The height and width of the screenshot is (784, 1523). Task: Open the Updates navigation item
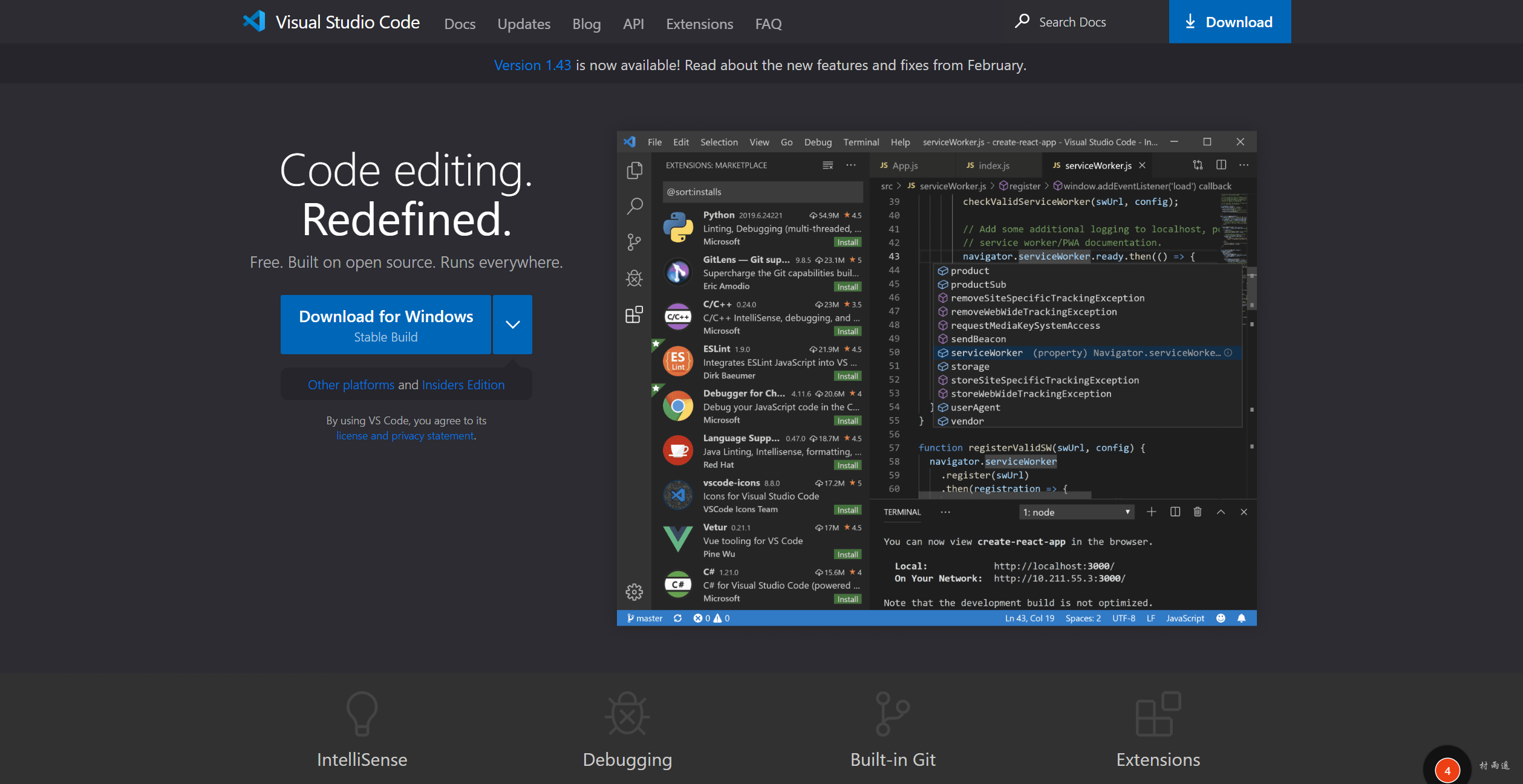[524, 24]
